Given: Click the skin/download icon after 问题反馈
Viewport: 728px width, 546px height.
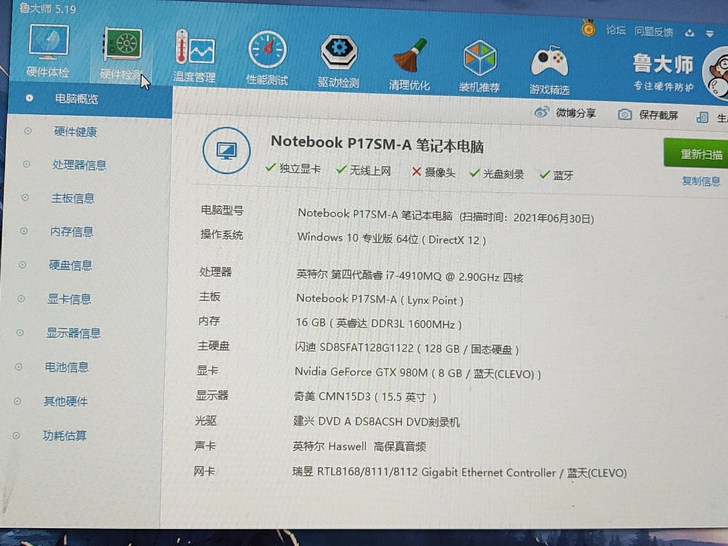Looking at the screenshot, I should pos(689,33).
